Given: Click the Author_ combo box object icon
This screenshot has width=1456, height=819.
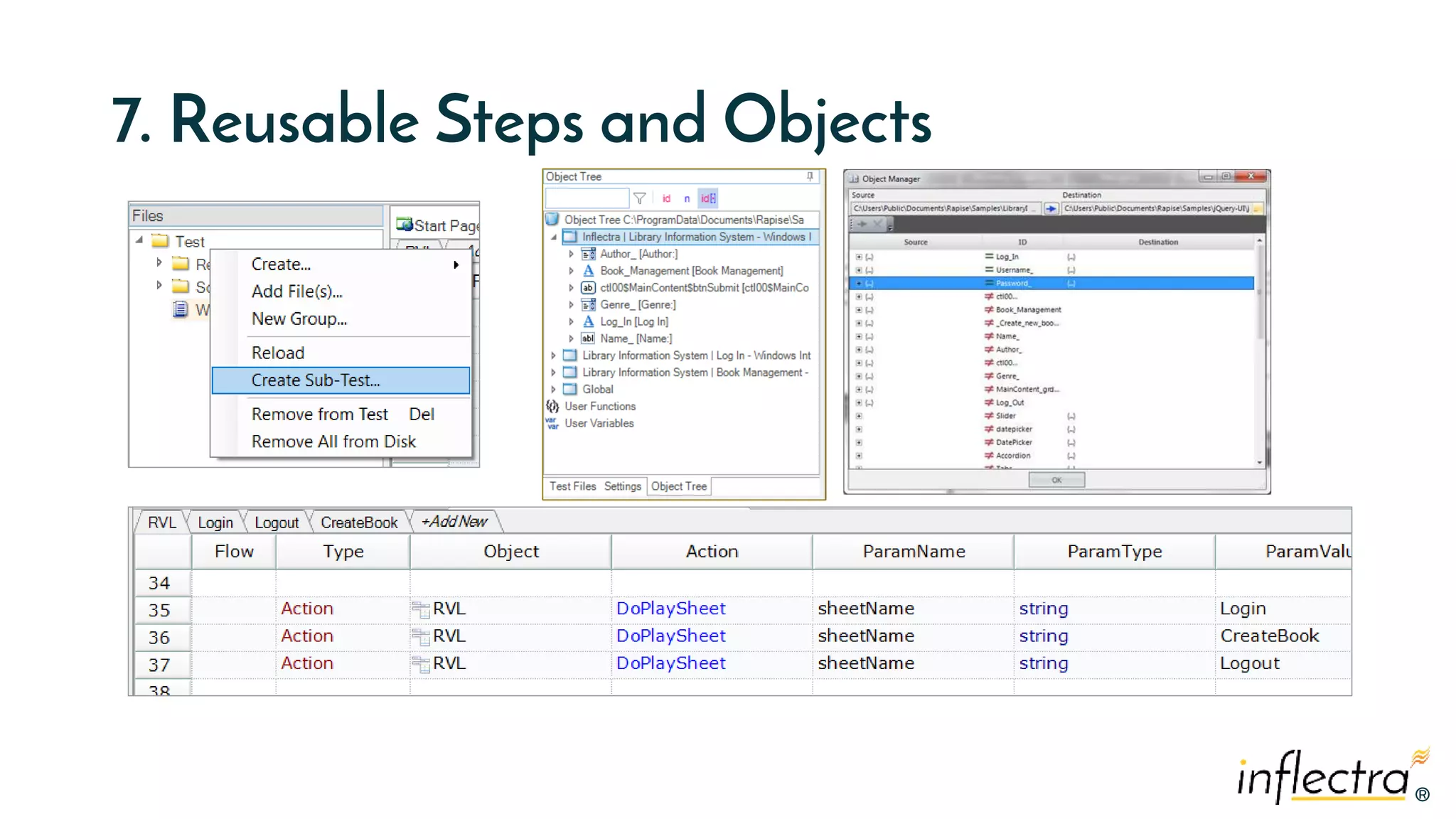Looking at the screenshot, I should [589, 254].
